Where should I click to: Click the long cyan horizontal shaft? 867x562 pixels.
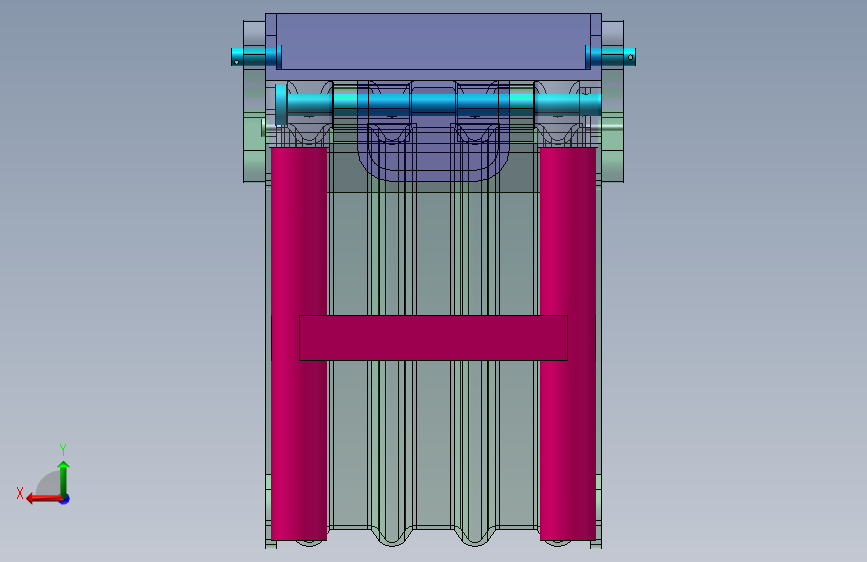point(438,104)
